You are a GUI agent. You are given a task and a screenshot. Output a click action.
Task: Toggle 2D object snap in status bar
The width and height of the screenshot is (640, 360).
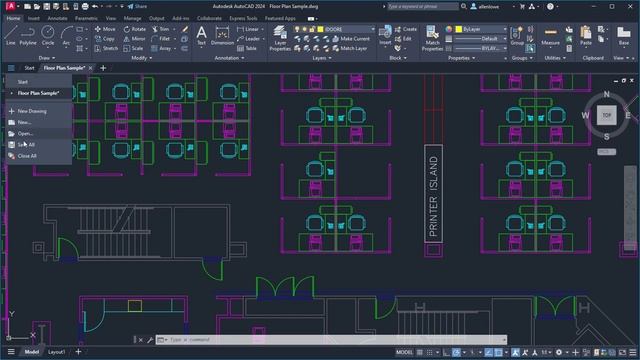[x=498, y=352]
